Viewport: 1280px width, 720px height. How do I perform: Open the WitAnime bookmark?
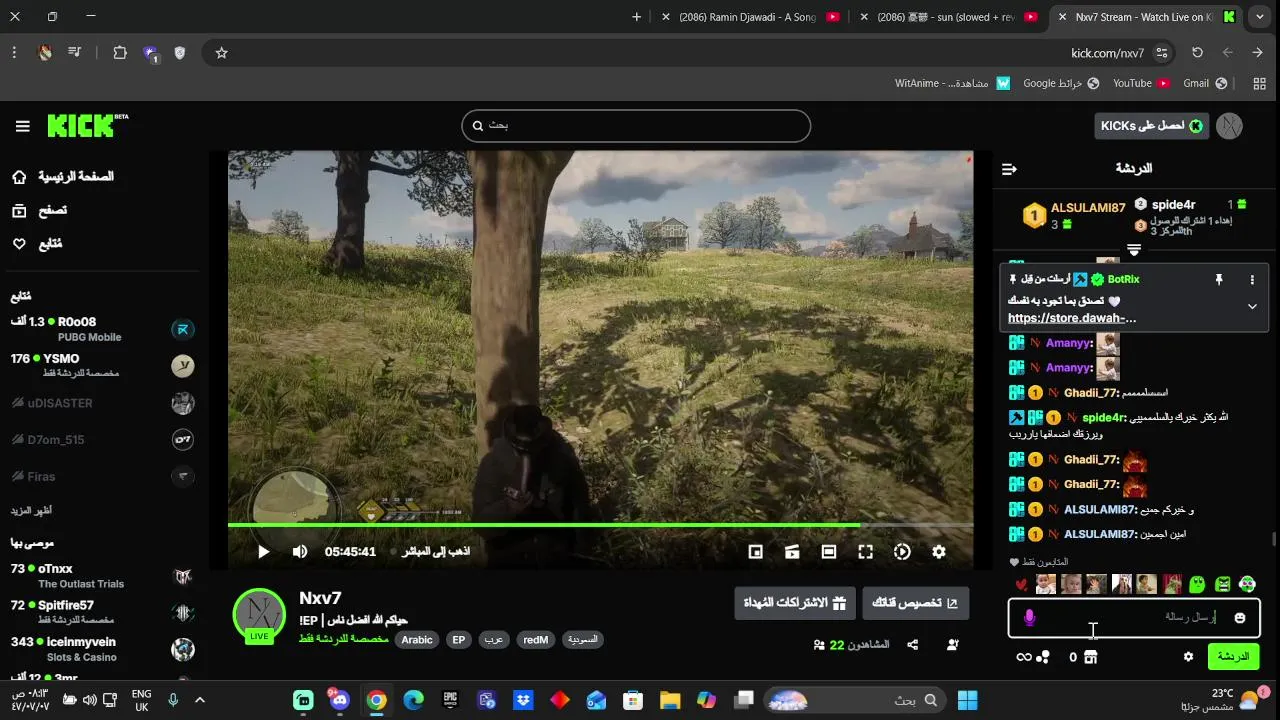tap(952, 83)
